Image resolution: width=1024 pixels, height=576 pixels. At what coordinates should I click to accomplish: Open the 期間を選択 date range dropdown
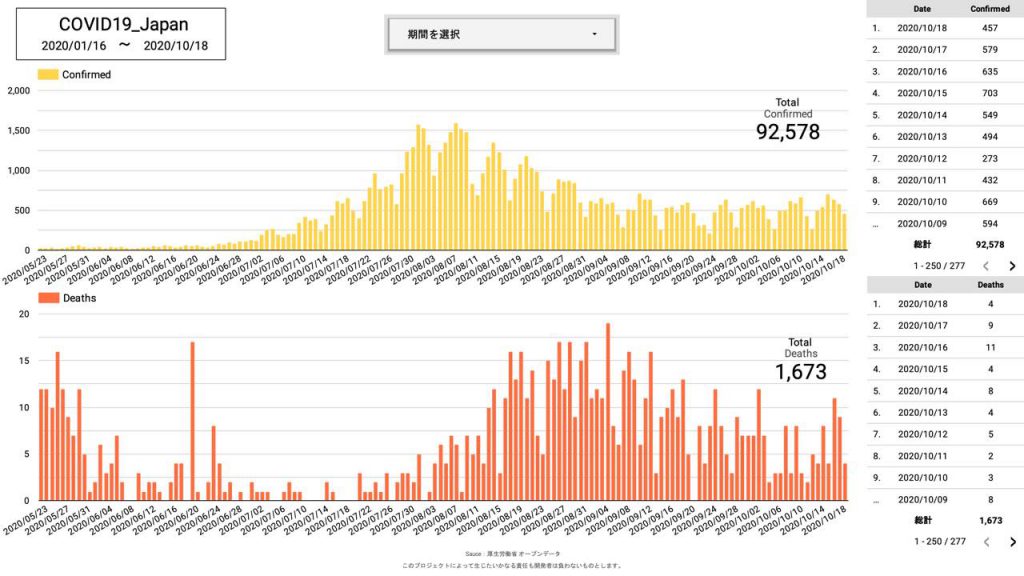click(x=501, y=34)
